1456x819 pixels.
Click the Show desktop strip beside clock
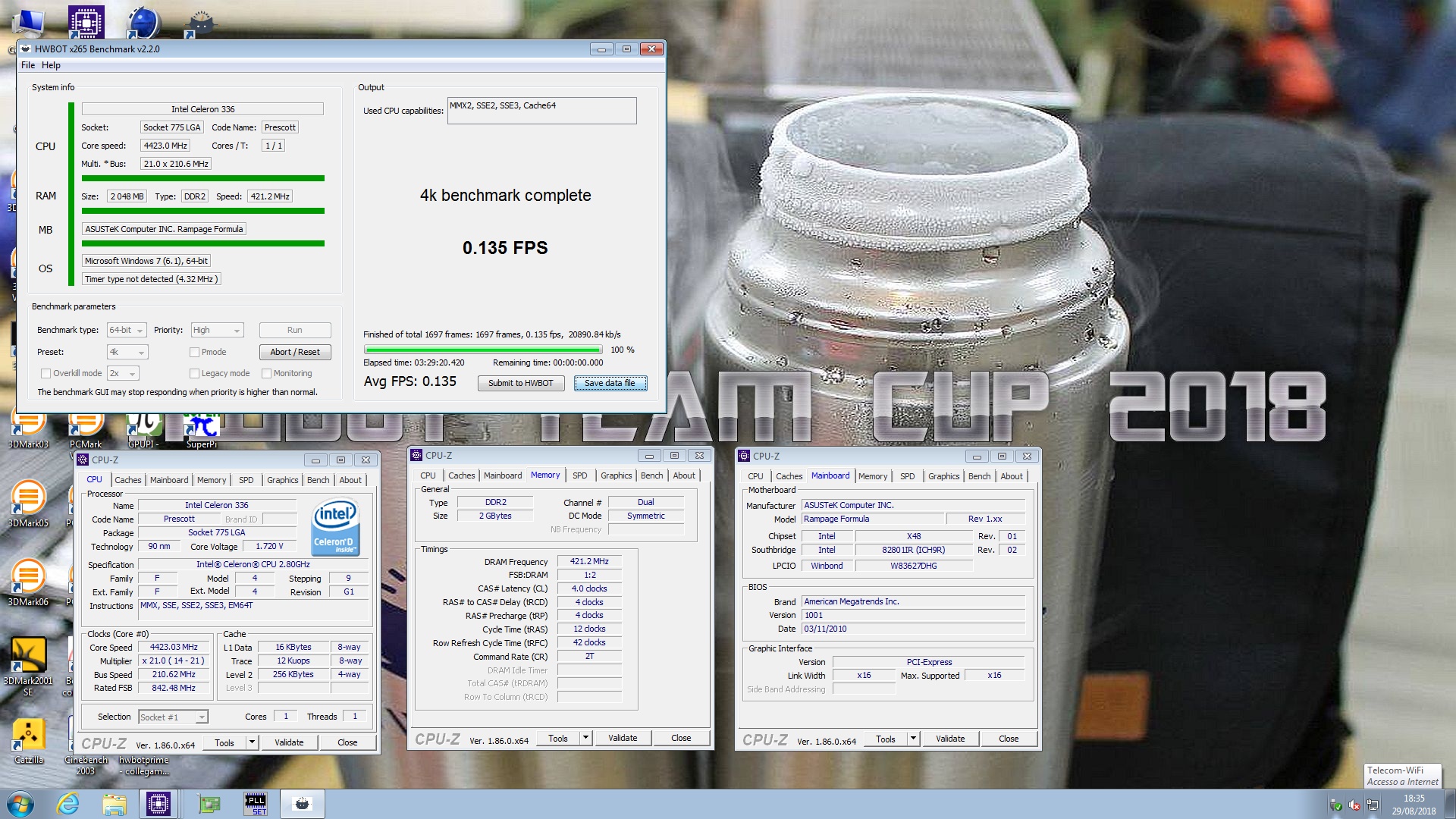[1449, 805]
